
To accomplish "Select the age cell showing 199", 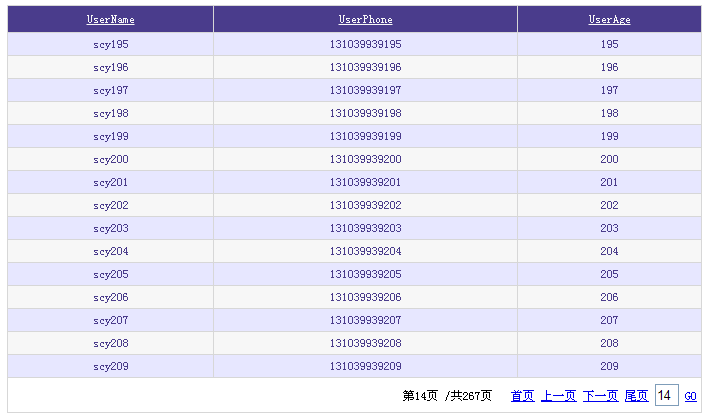I will click(x=609, y=136).
